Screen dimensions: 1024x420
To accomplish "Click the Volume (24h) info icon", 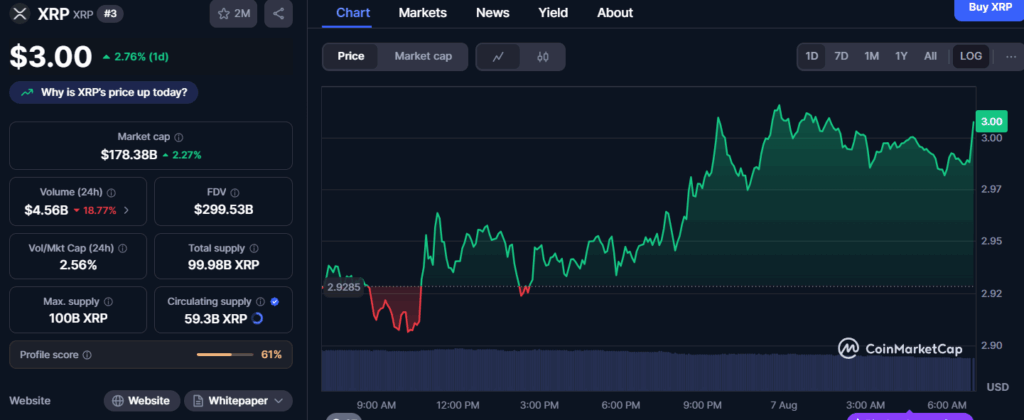I will (111, 193).
